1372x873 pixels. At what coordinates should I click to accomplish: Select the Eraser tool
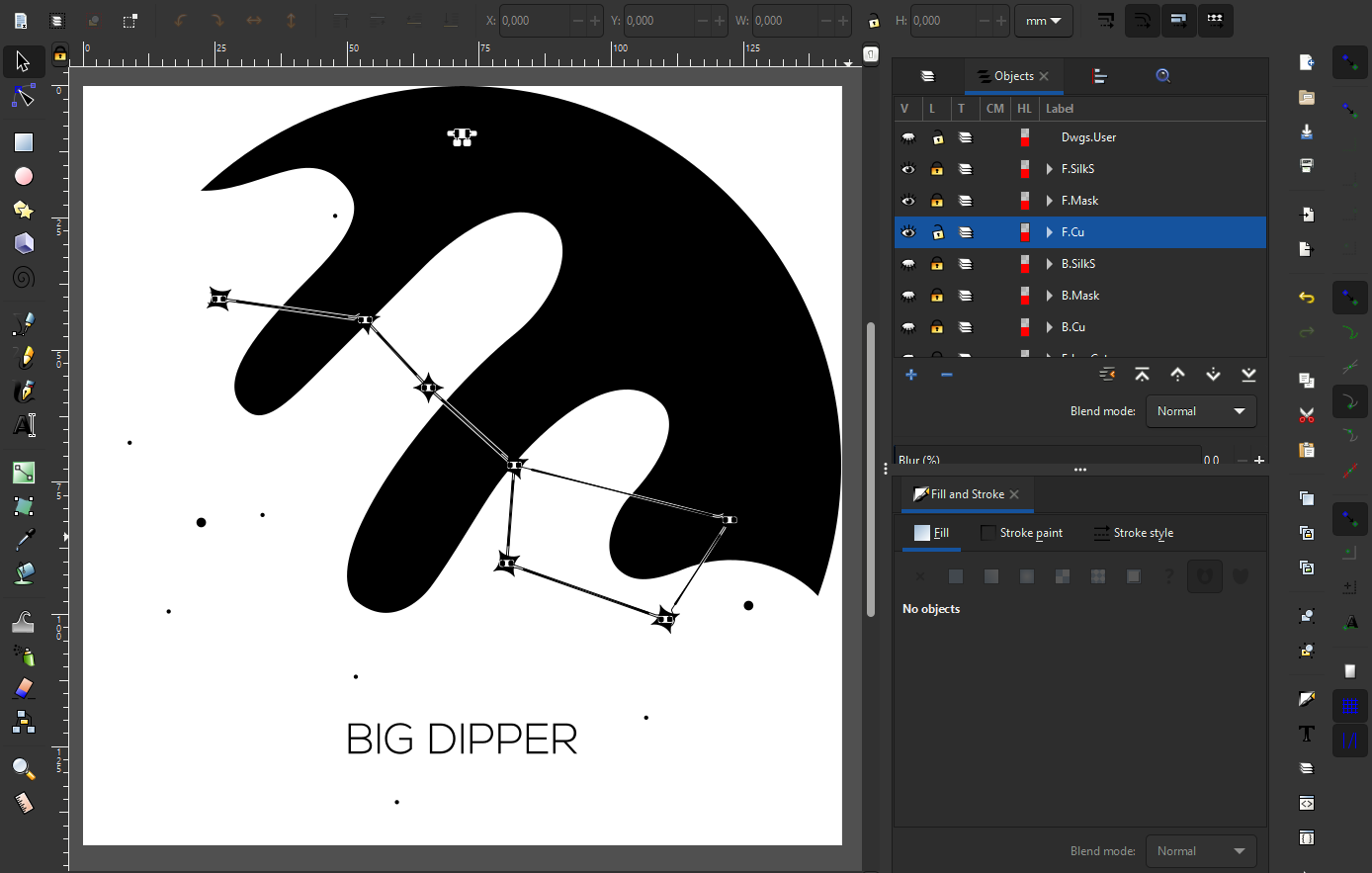click(x=24, y=688)
